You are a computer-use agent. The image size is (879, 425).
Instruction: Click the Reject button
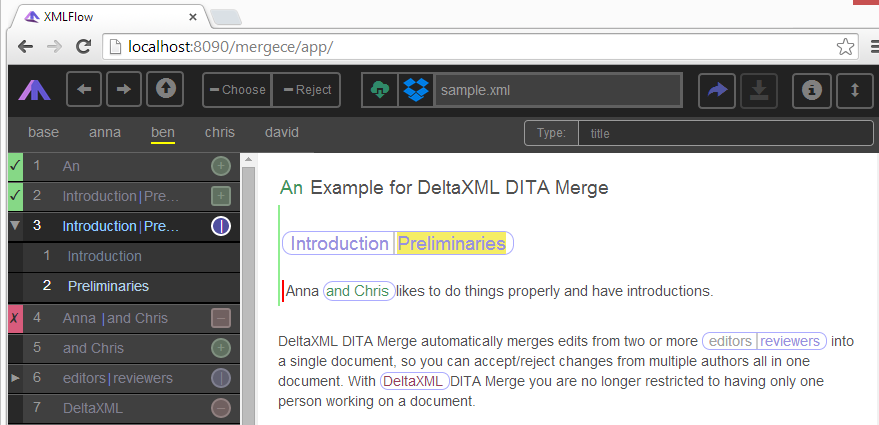[307, 90]
